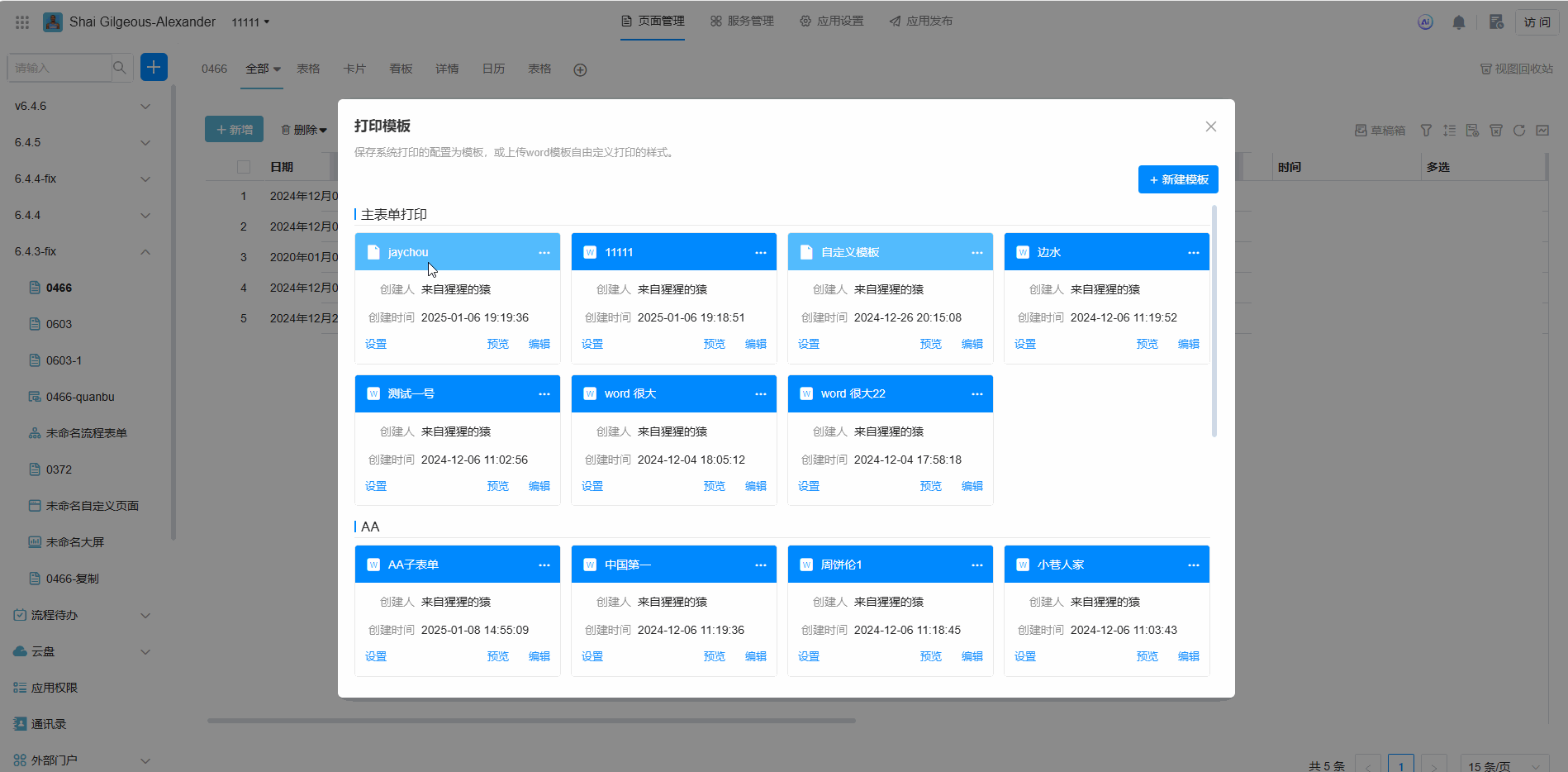Expand the v6.4.6 sidebar group
1568x772 pixels.
tap(145, 107)
